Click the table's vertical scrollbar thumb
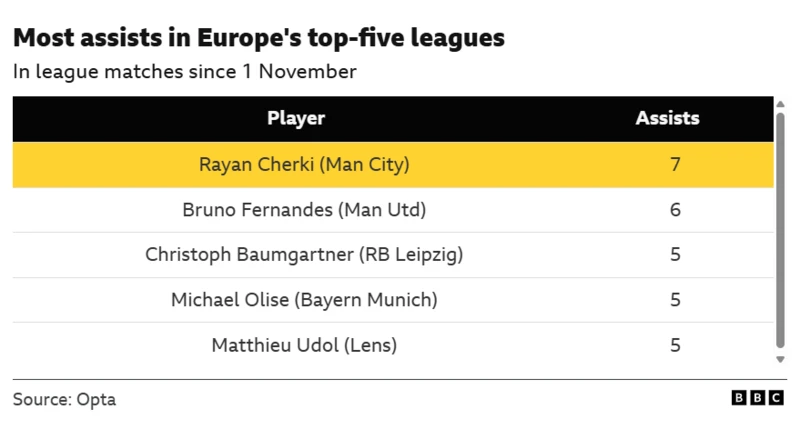This screenshot has width=800, height=429. [780, 230]
